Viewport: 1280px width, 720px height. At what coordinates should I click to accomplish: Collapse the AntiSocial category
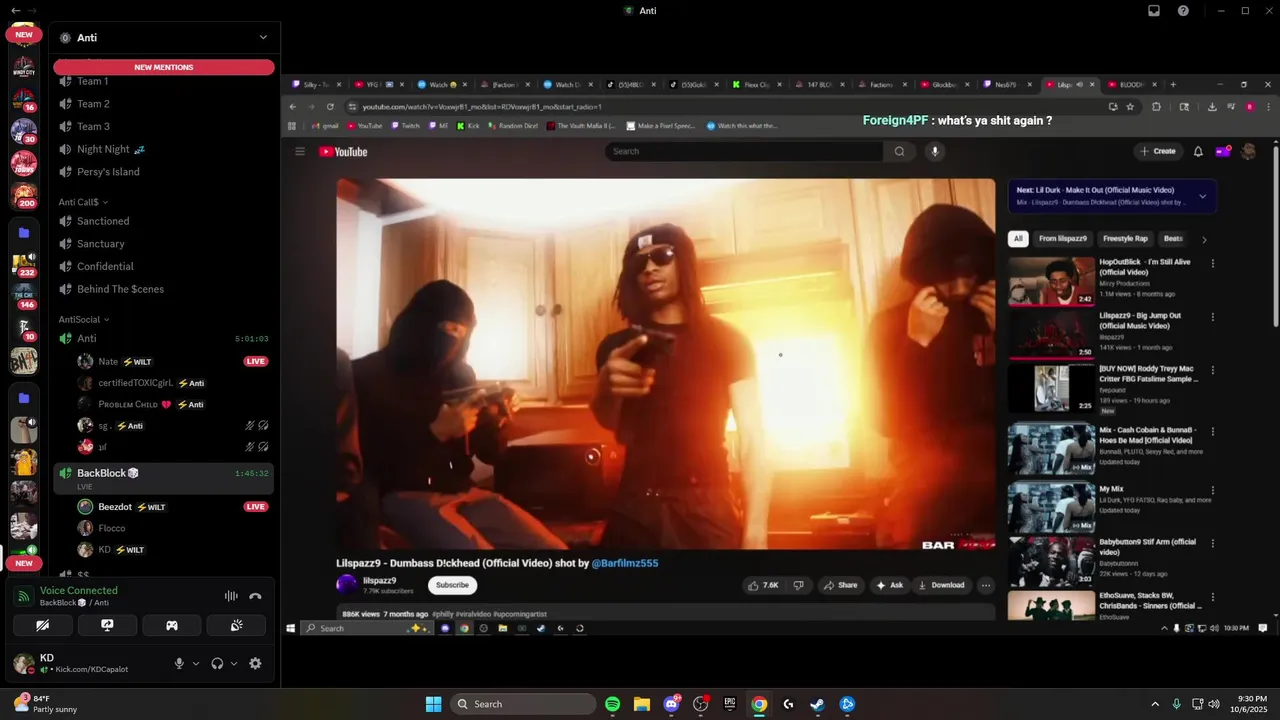click(84, 319)
